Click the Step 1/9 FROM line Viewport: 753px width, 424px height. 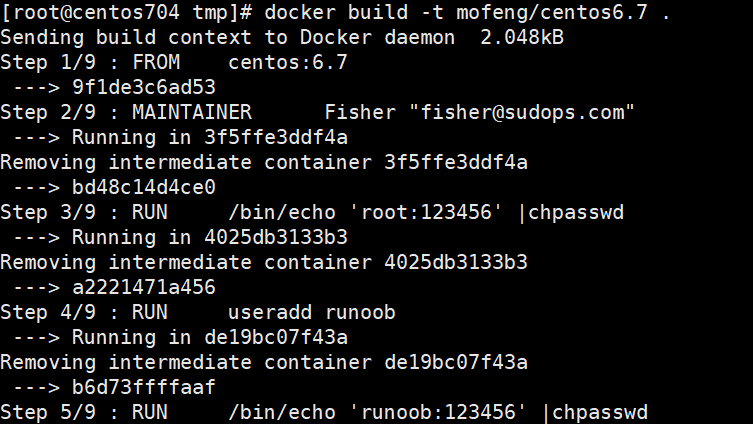coord(174,62)
